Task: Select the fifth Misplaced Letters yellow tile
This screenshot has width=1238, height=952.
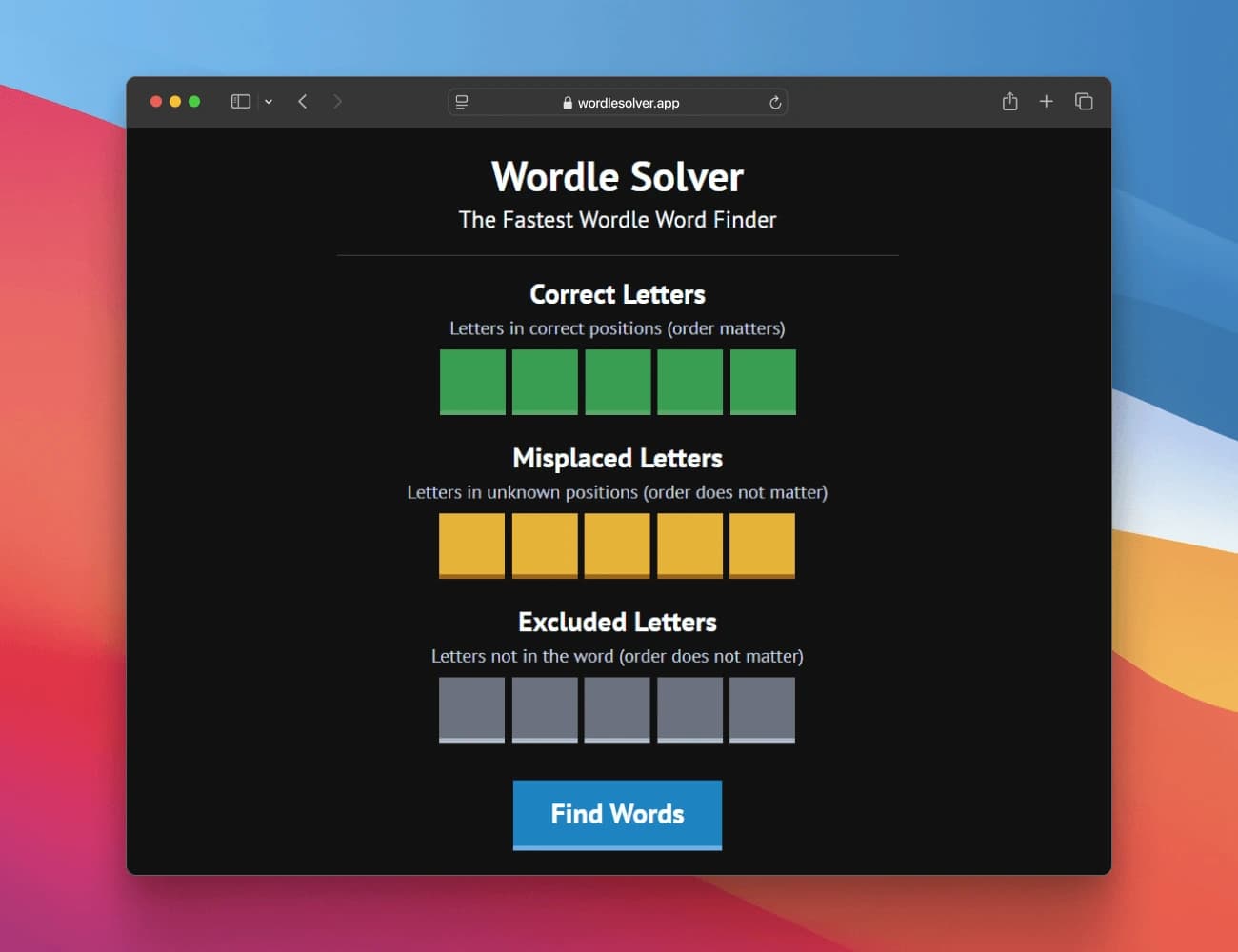Action: pyautogui.click(x=762, y=545)
